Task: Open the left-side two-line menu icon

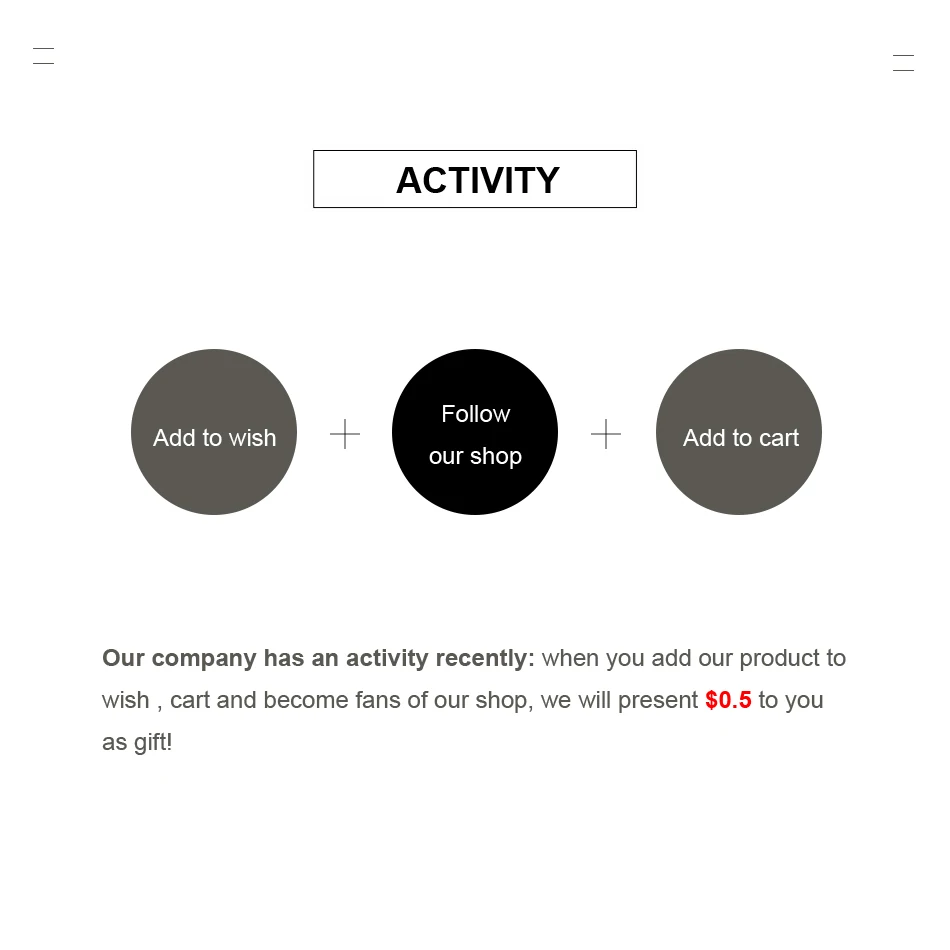Action: 43,56
